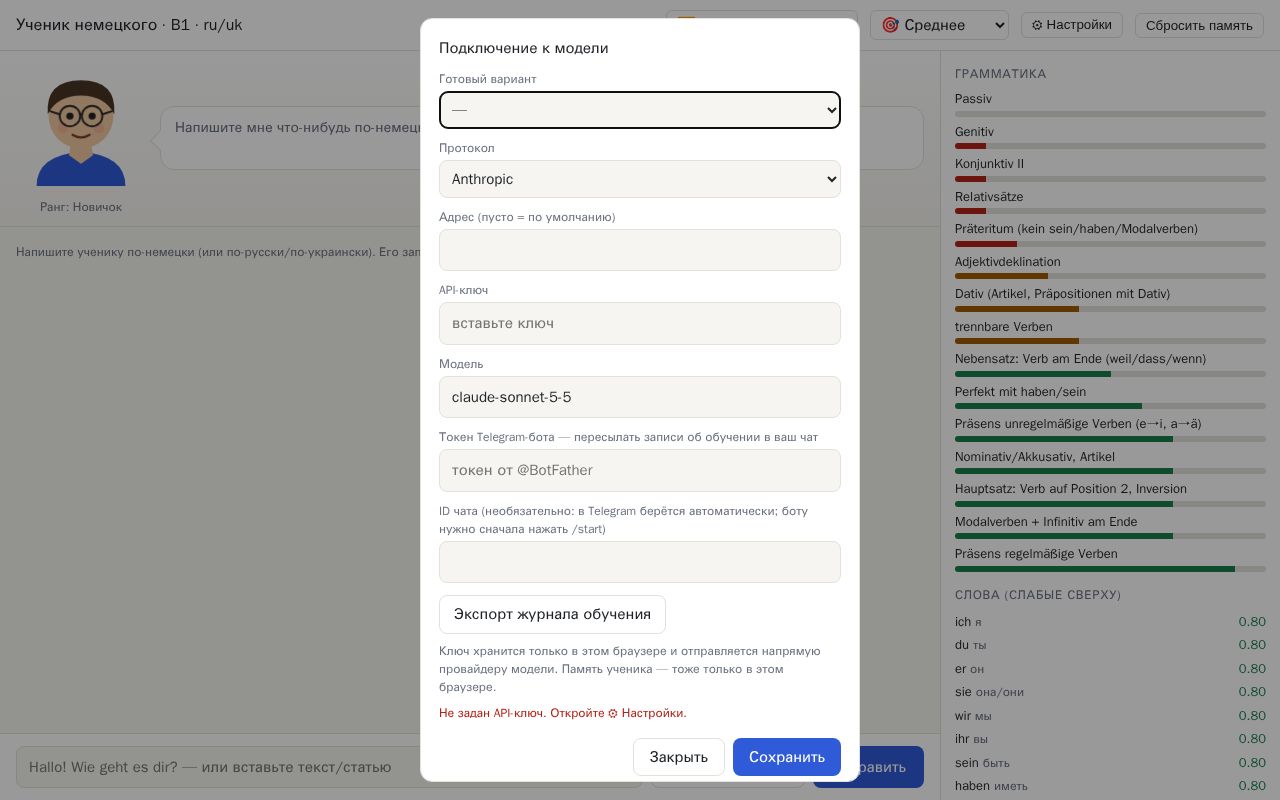This screenshot has width=1280, height=800.
Task: Click the Passiv progress bar
Action: pyautogui.click(x=1110, y=114)
